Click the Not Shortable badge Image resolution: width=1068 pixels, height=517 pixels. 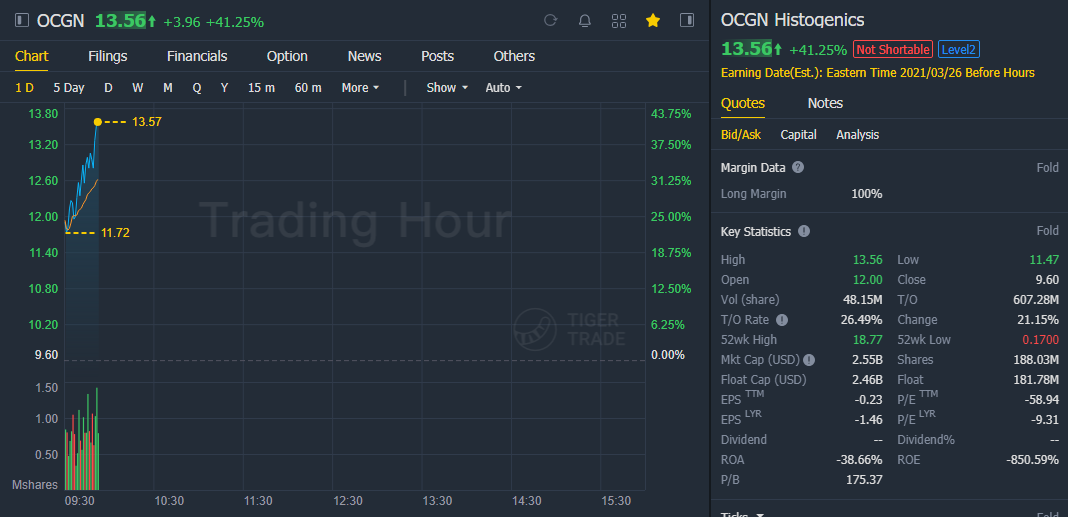point(892,49)
